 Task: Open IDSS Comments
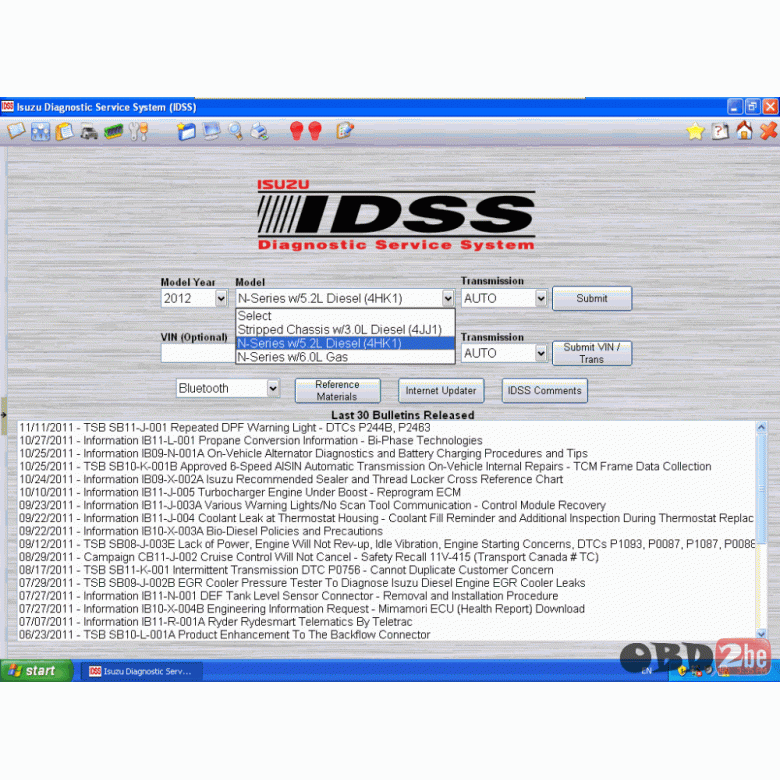[544, 390]
